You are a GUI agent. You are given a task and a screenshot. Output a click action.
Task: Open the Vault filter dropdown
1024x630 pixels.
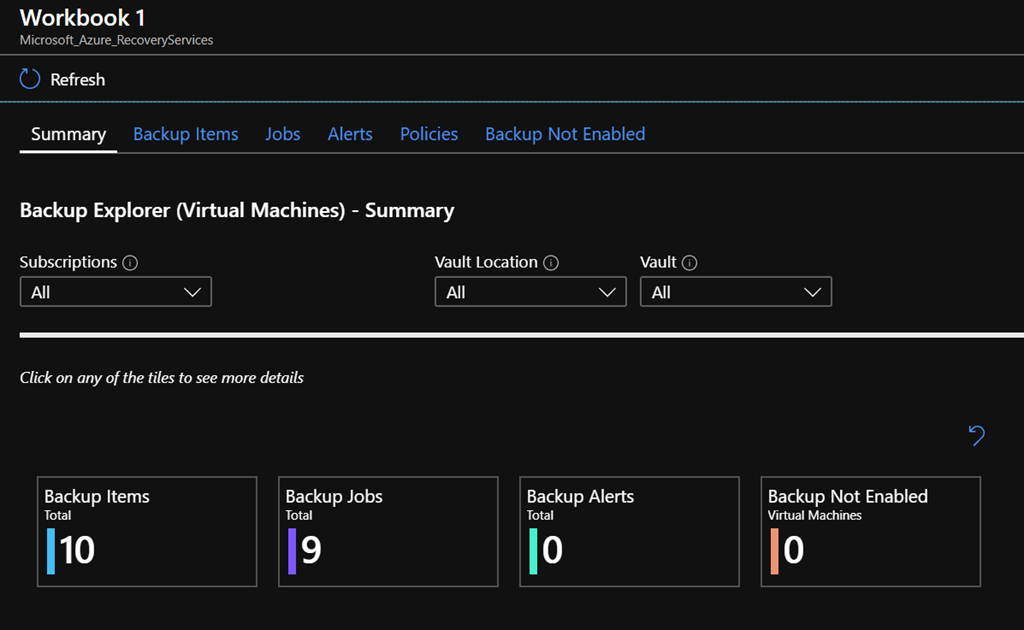pos(735,292)
